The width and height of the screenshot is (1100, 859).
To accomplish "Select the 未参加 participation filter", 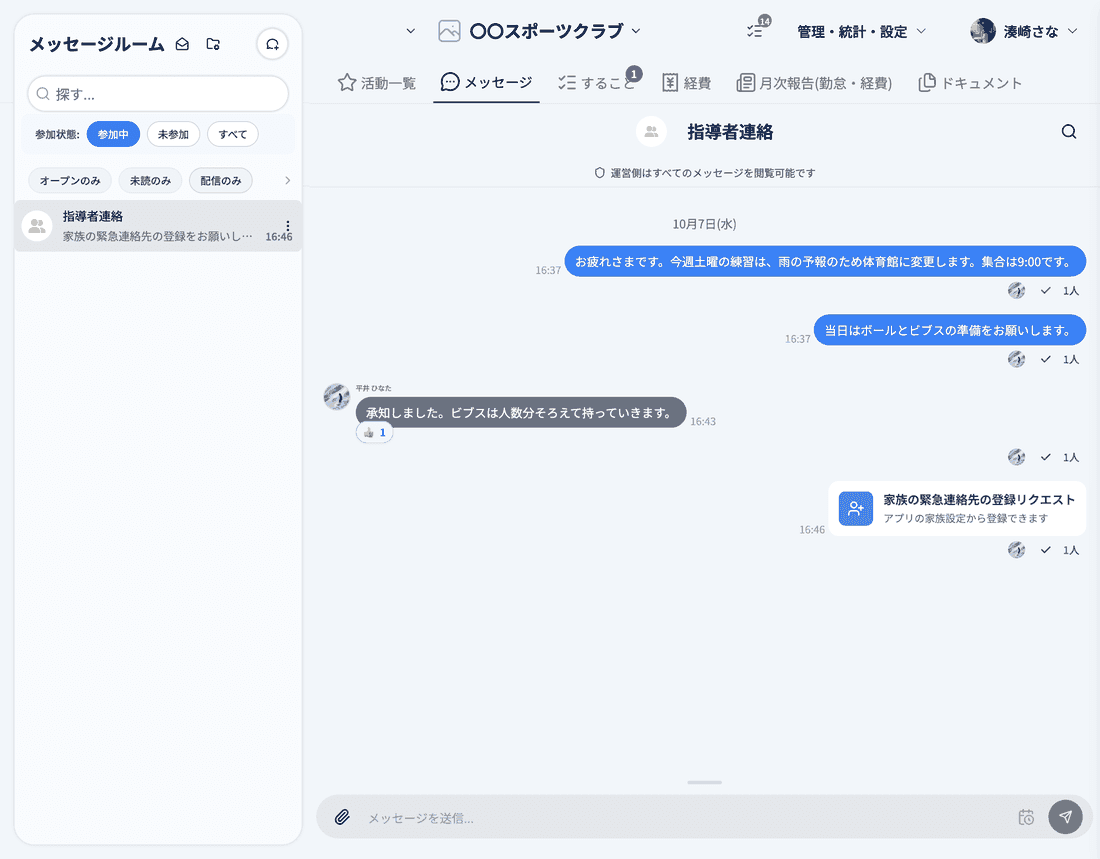I will 173,134.
